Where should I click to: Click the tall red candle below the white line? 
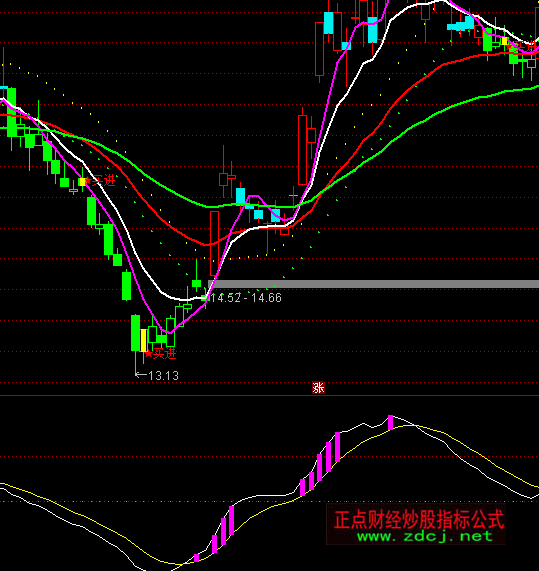(302, 150)
